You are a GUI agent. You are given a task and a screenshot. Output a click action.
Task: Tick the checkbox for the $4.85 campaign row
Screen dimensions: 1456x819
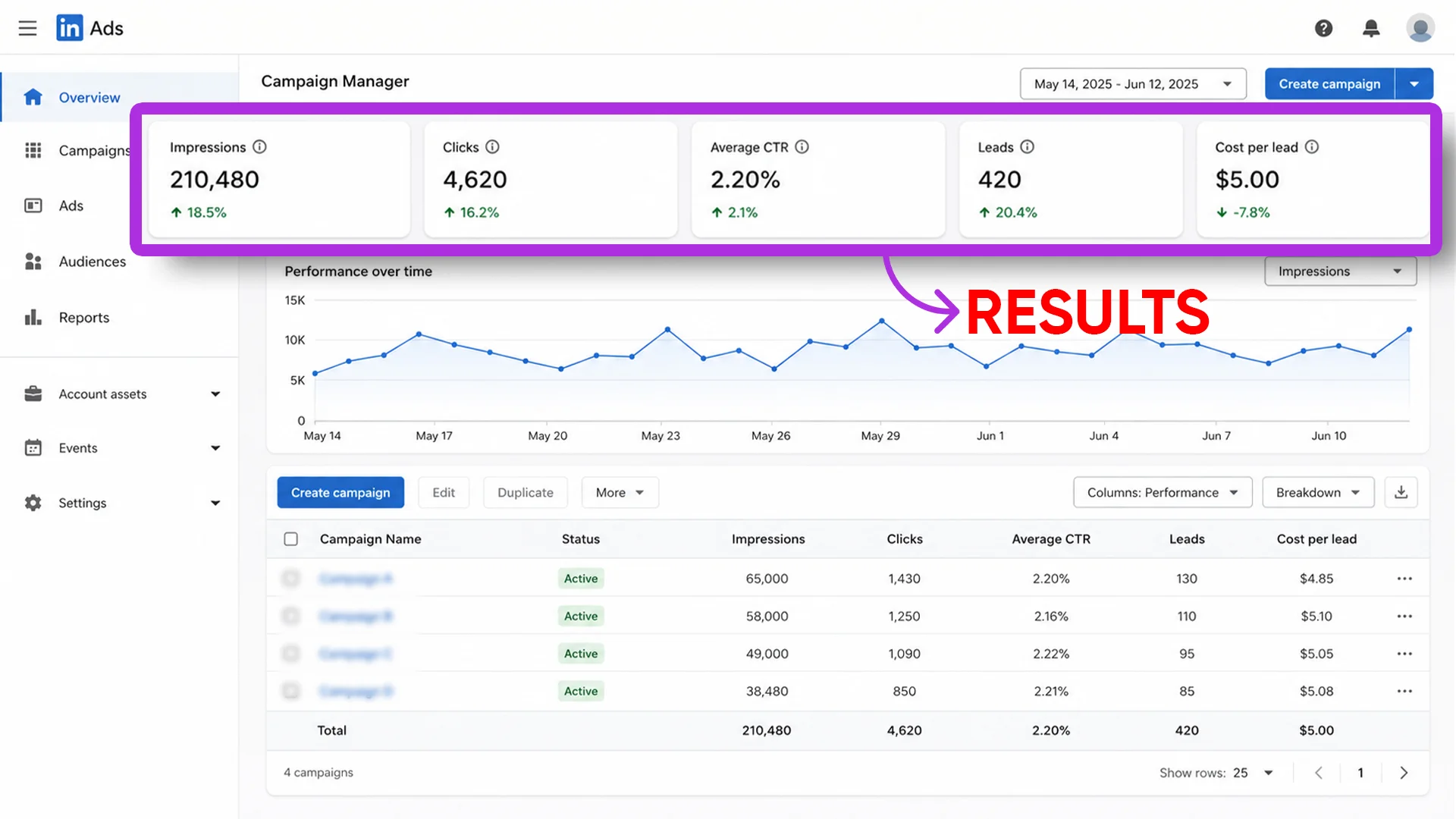point(290,579)
